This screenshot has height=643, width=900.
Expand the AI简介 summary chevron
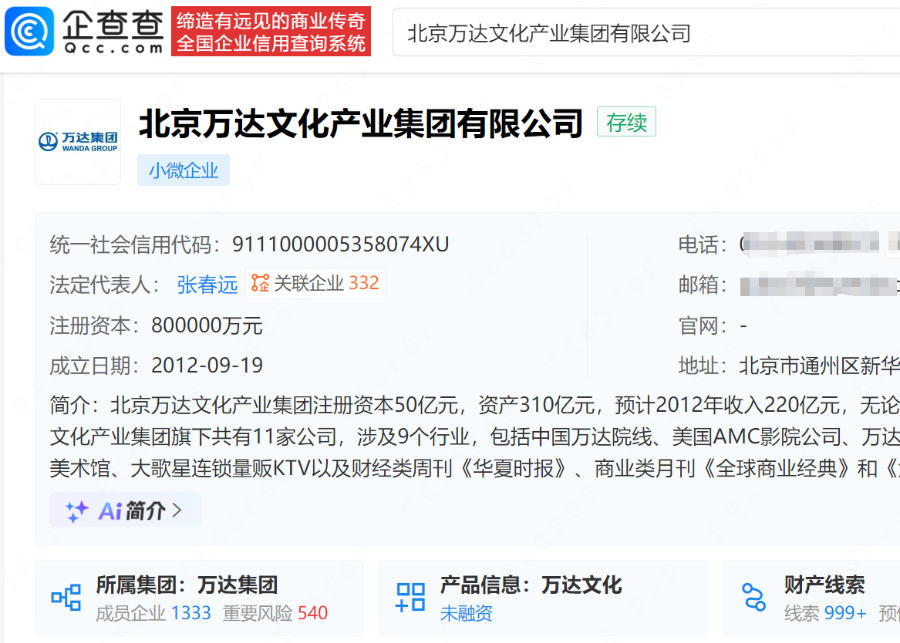[x=178, y=510]
